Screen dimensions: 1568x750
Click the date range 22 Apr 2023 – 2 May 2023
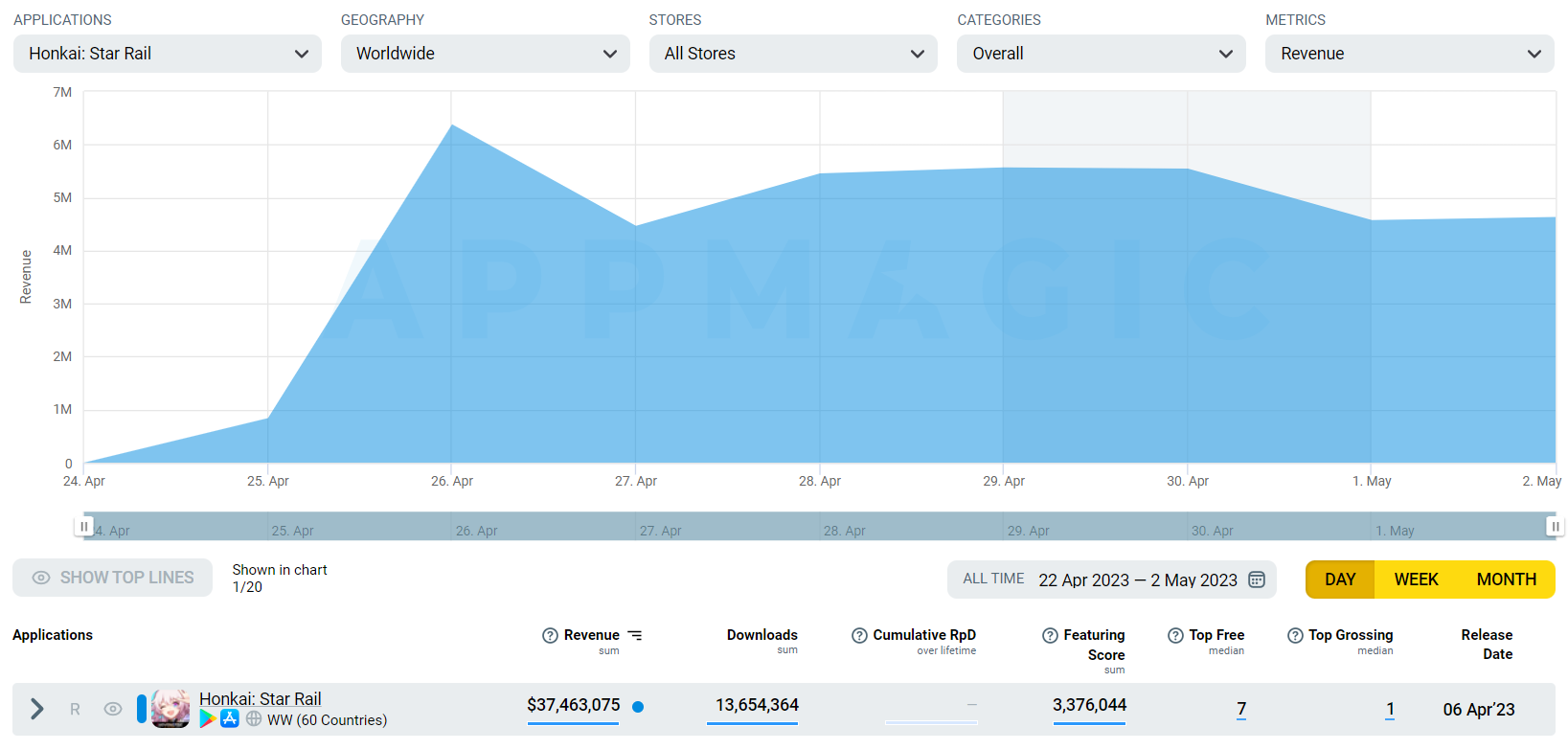pyautogui.click(x=1138, y=580)
